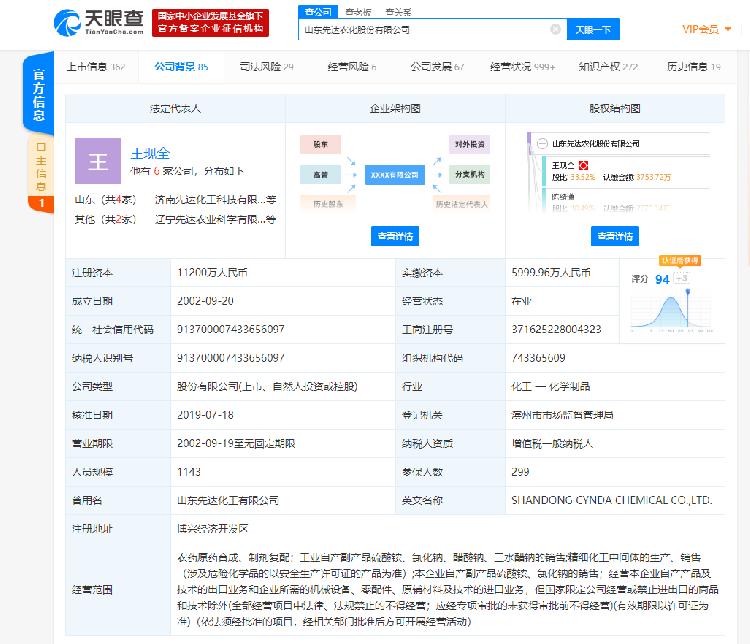Click business registration number 371625228004323
Screen dimensions: 750x644
tap(556, 329)
